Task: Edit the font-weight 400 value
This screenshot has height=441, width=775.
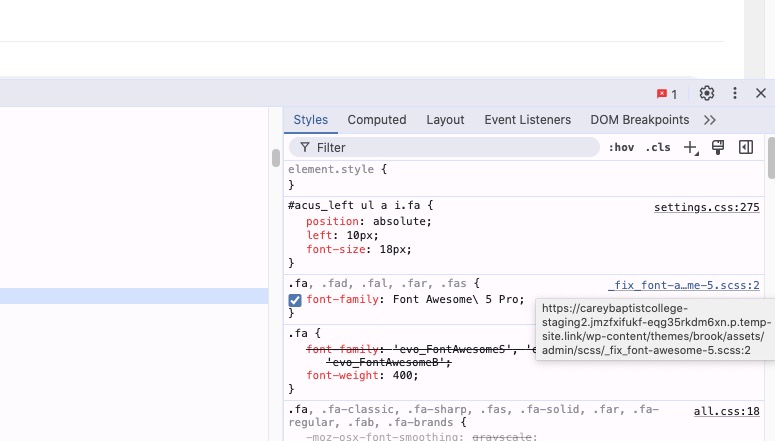Action: (402, 375)
